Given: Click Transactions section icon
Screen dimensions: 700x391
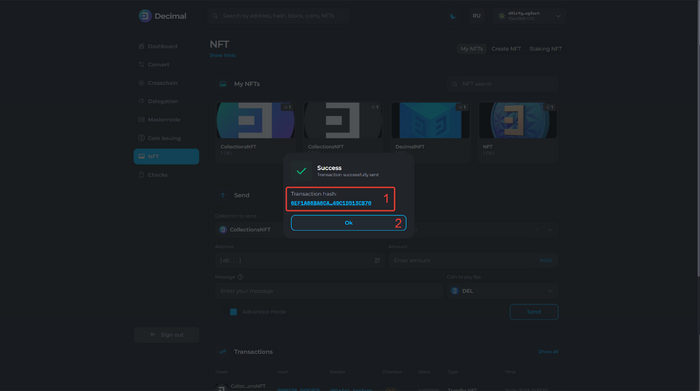Looking at the screenshot, I should [x=223, y=352].
